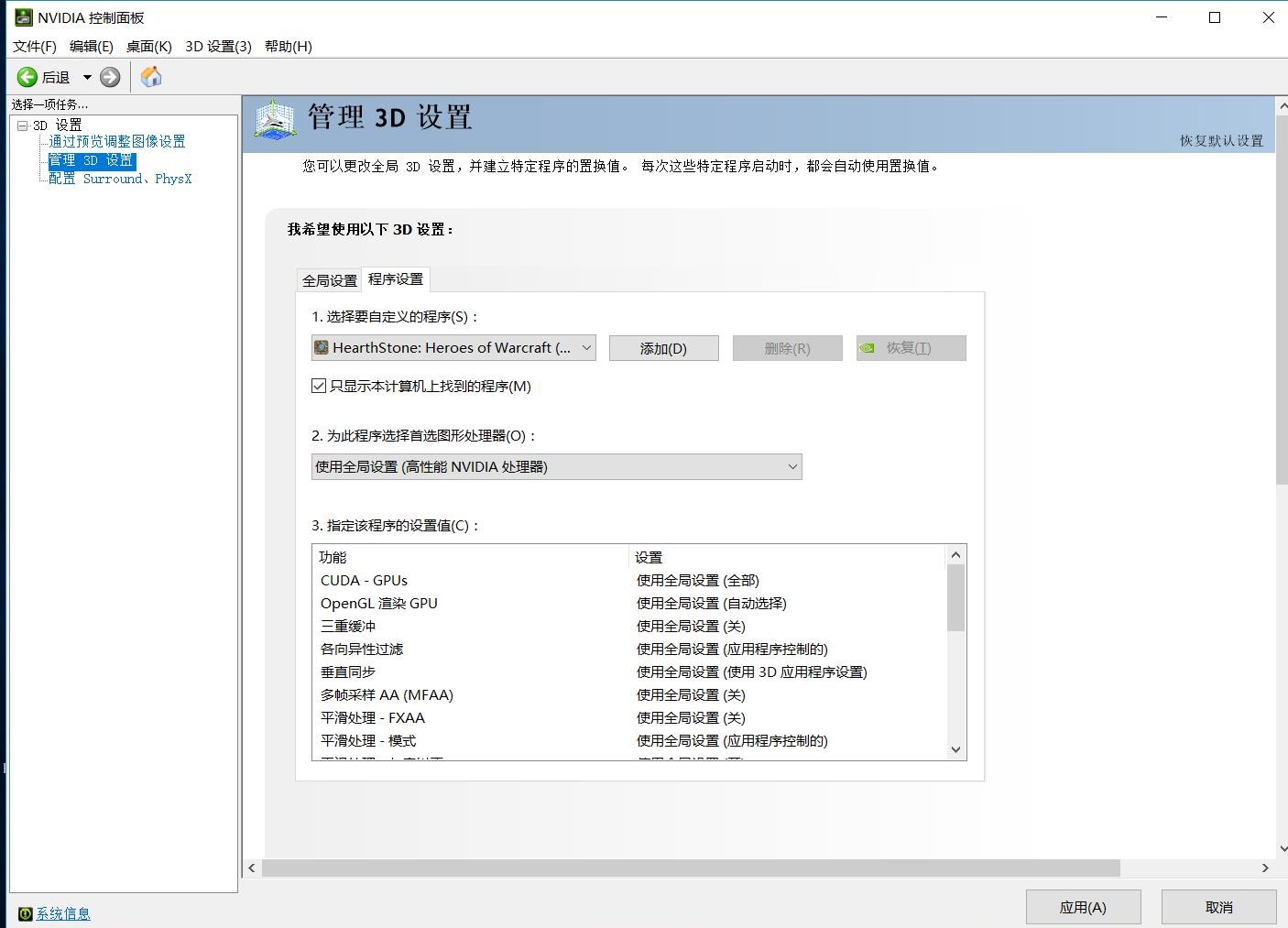Viewport: 1288px width, 928px height.
Task: Minimize the NVIDIA 控制面板 window
Action: (1162, 17)
